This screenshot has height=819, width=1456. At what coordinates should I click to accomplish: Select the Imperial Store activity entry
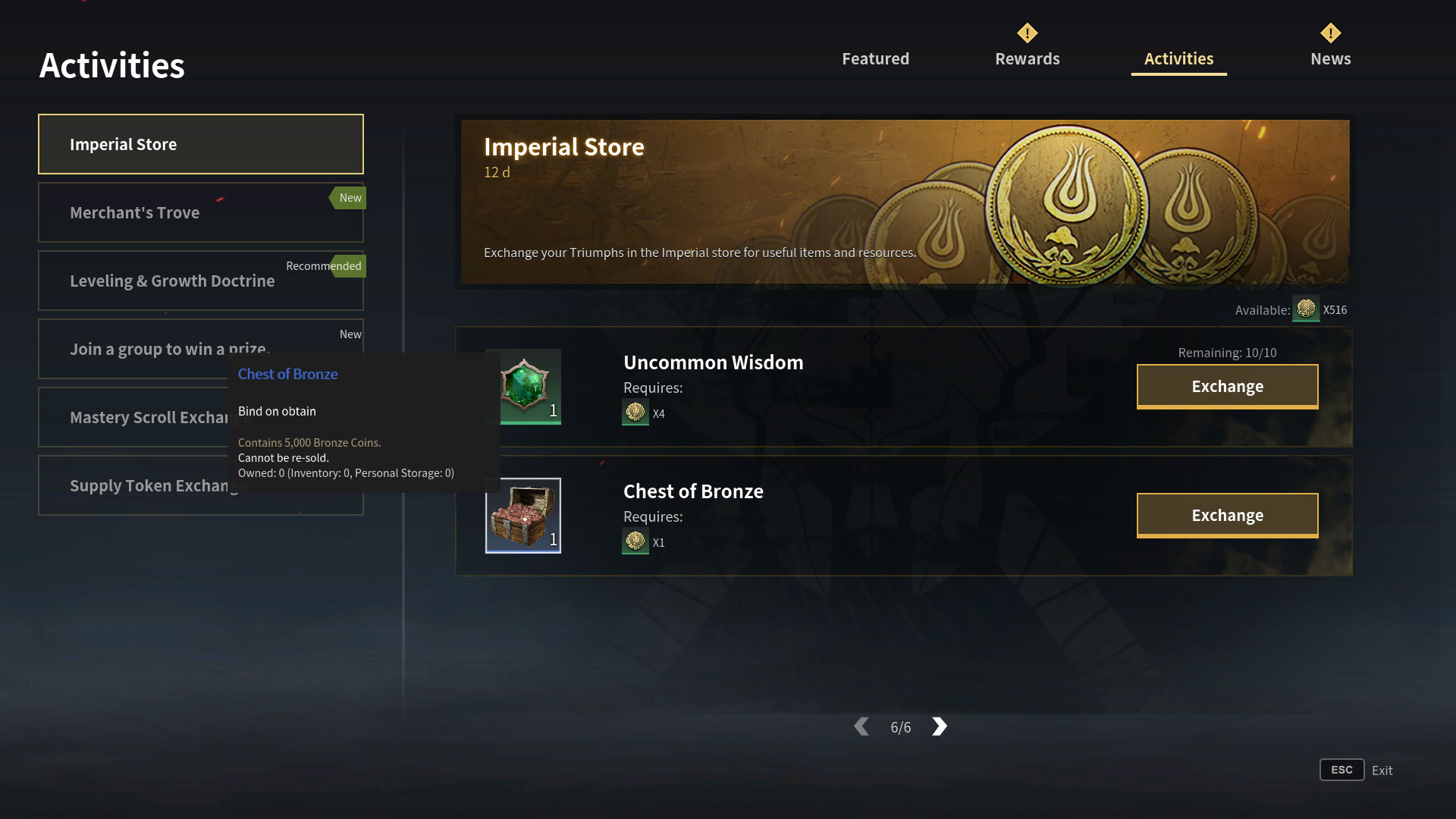point(201,144)
